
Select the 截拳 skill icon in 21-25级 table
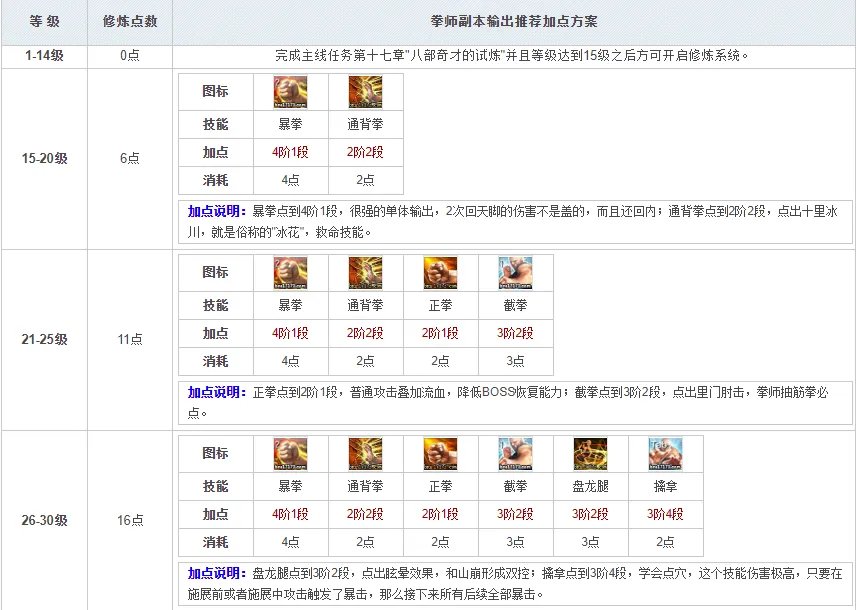click(515, 273)
